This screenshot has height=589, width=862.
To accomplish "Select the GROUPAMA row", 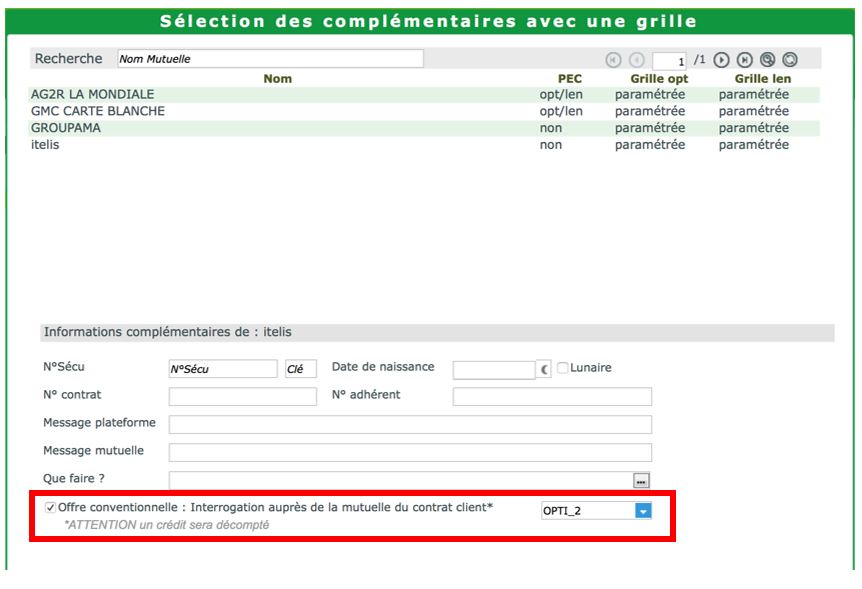I will 424,128.
